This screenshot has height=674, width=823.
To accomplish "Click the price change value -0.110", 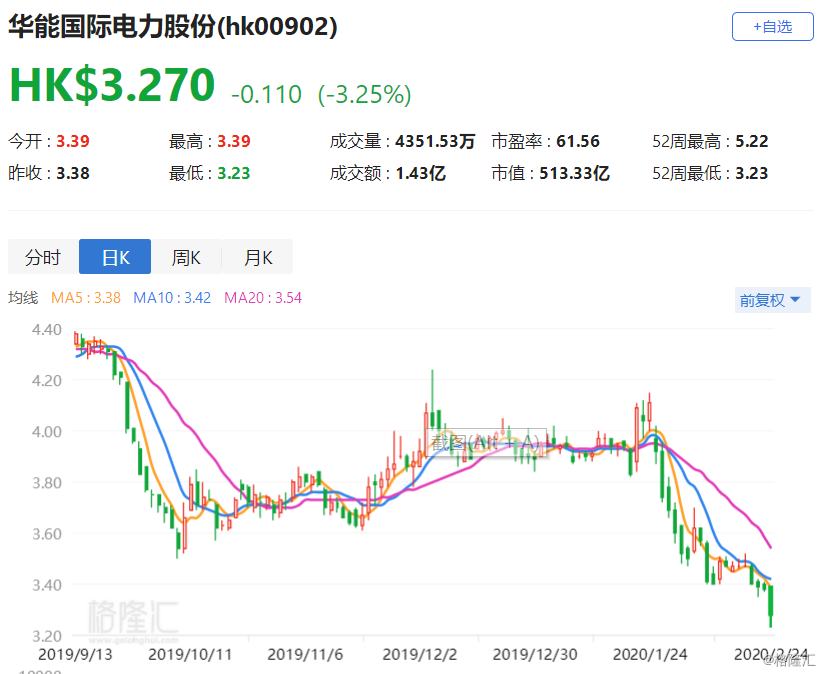I will pos(267,95).
